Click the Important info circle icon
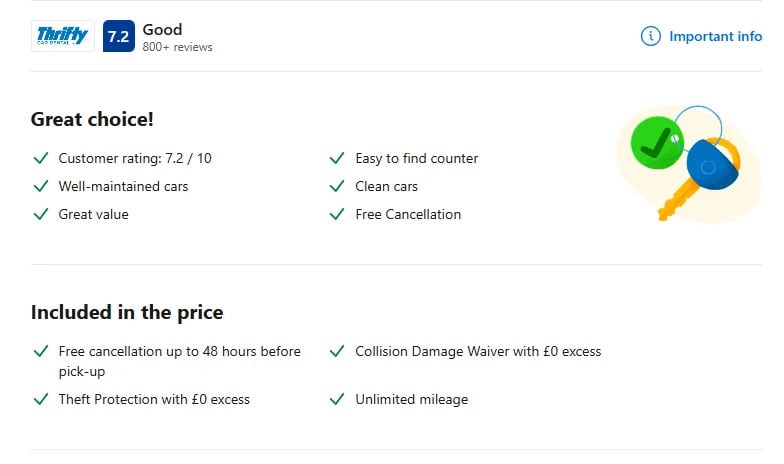Image resolution: width=784 pixels, height=464 pixels. point(651,36)
